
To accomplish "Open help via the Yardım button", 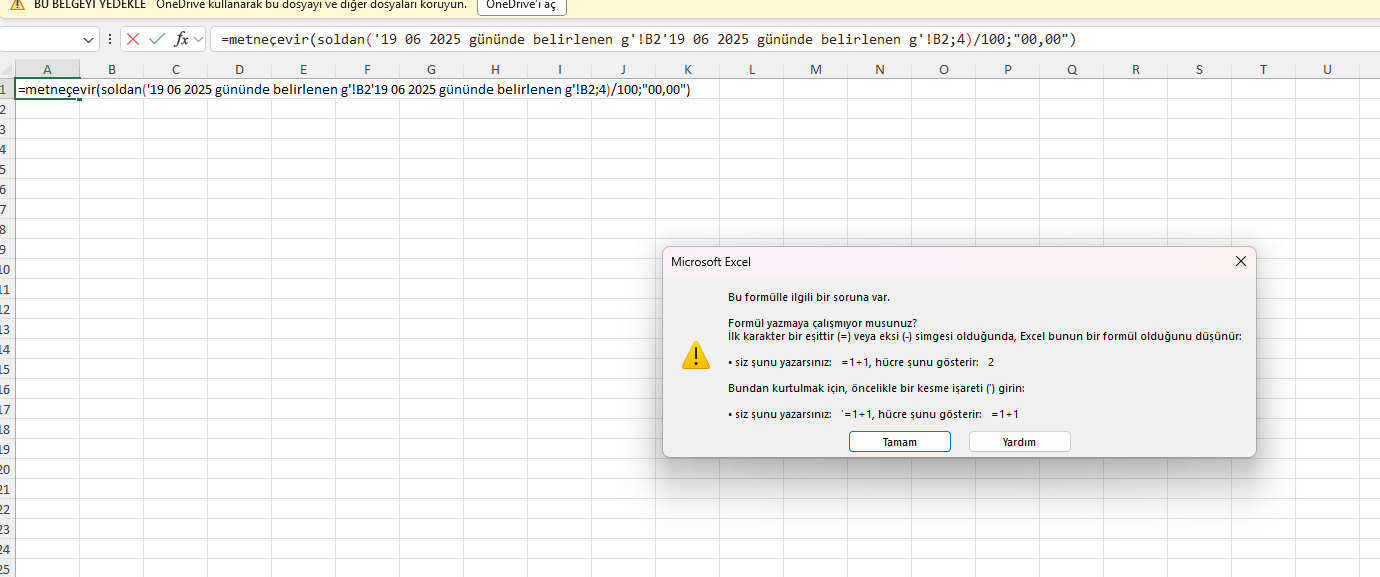I will click(x=1018, y=441).
